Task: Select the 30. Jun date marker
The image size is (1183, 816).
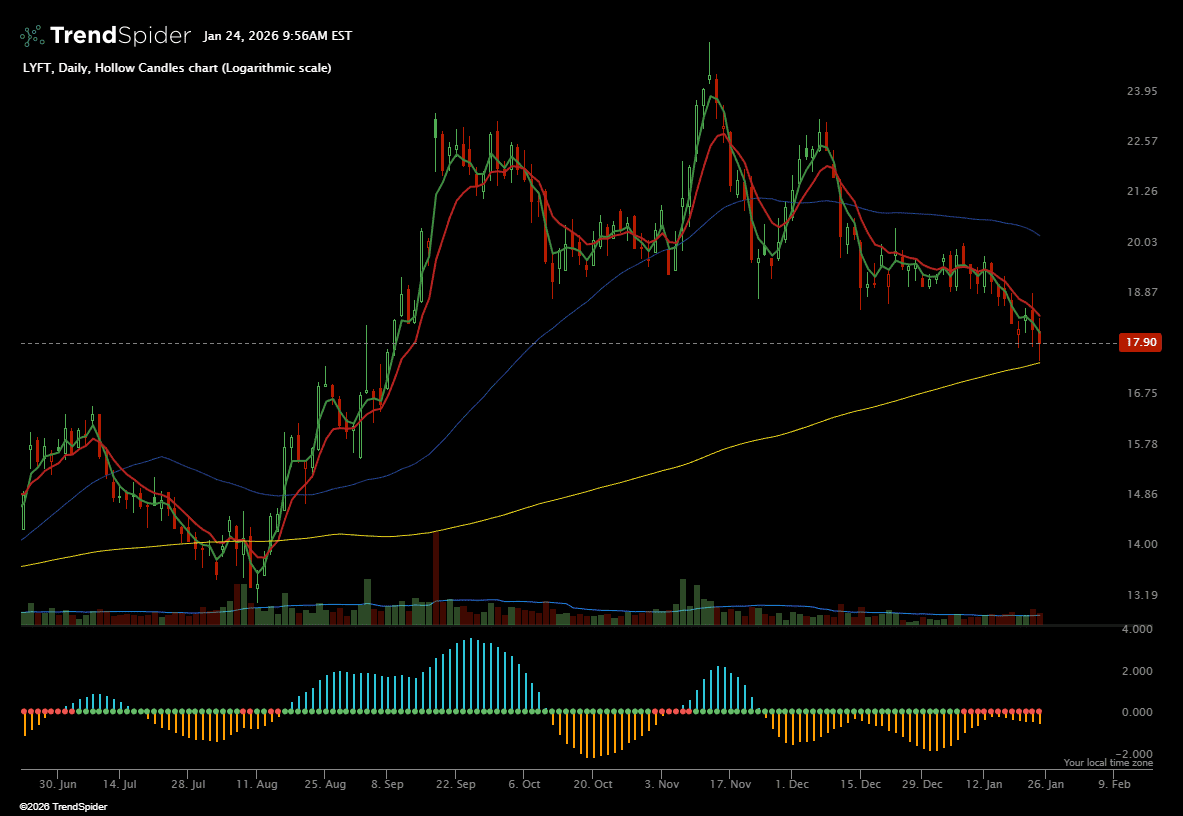Action: coord(59,785)
